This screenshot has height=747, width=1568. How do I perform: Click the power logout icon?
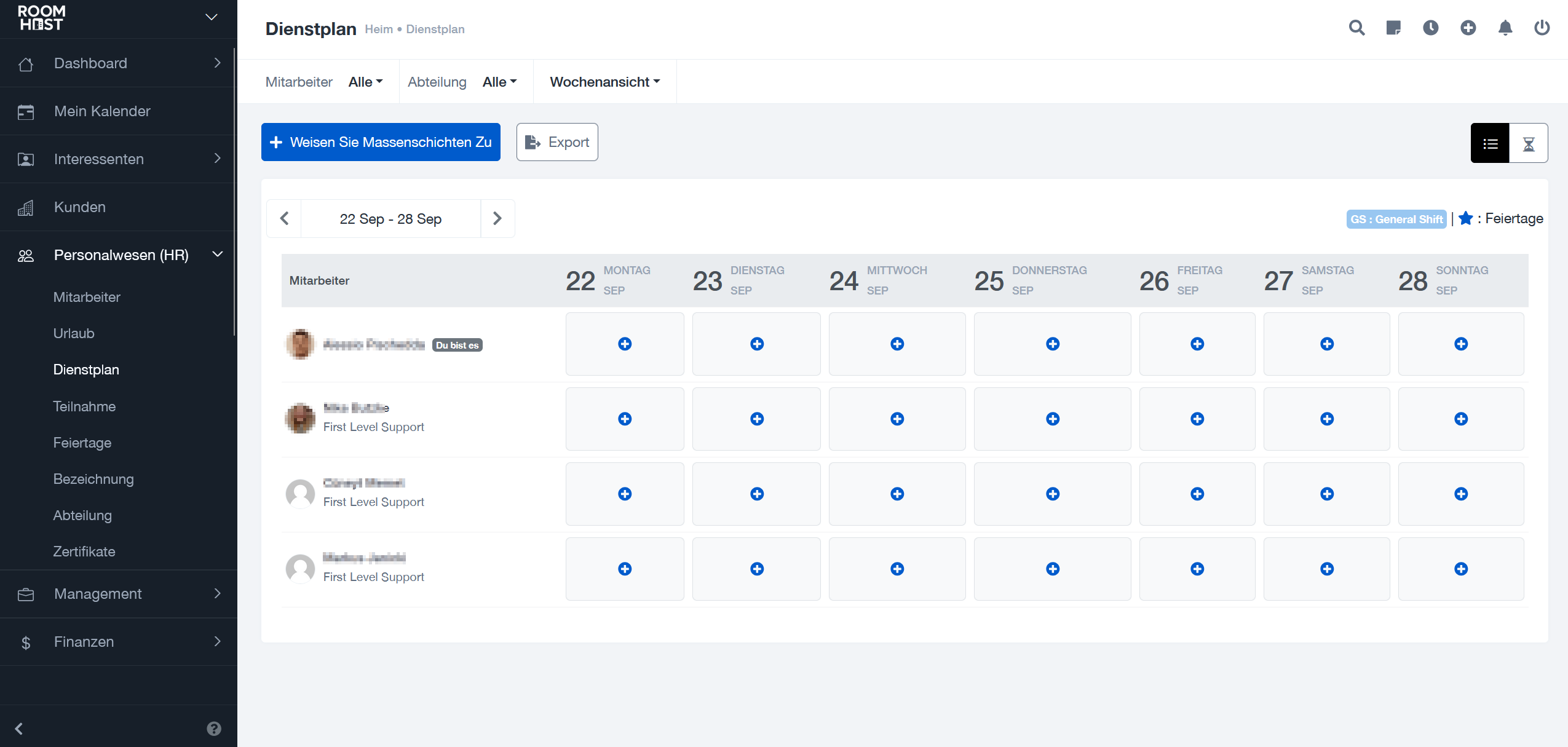[x=1542, y=28]
